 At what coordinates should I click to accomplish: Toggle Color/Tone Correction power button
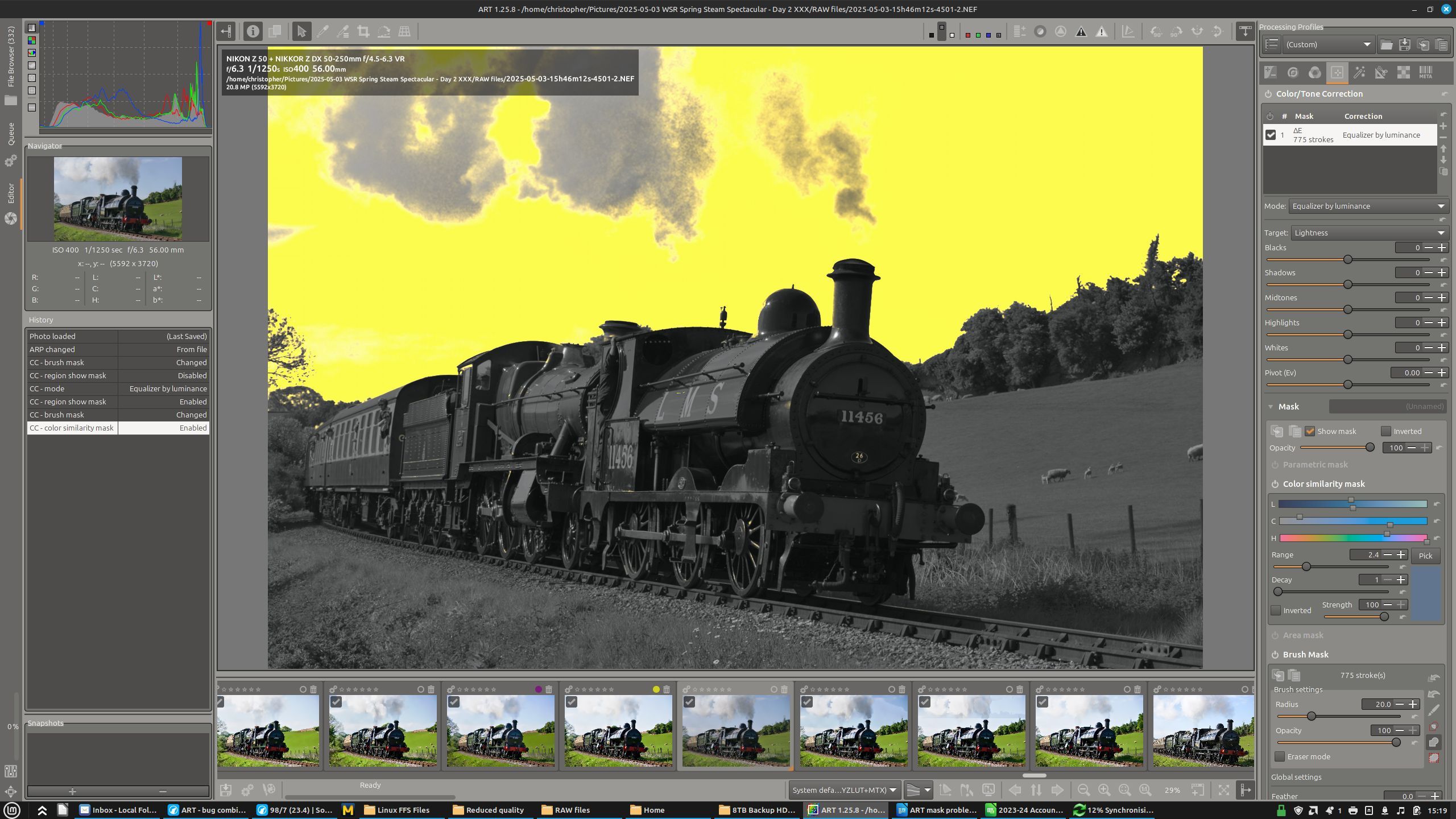(1268, 94)
